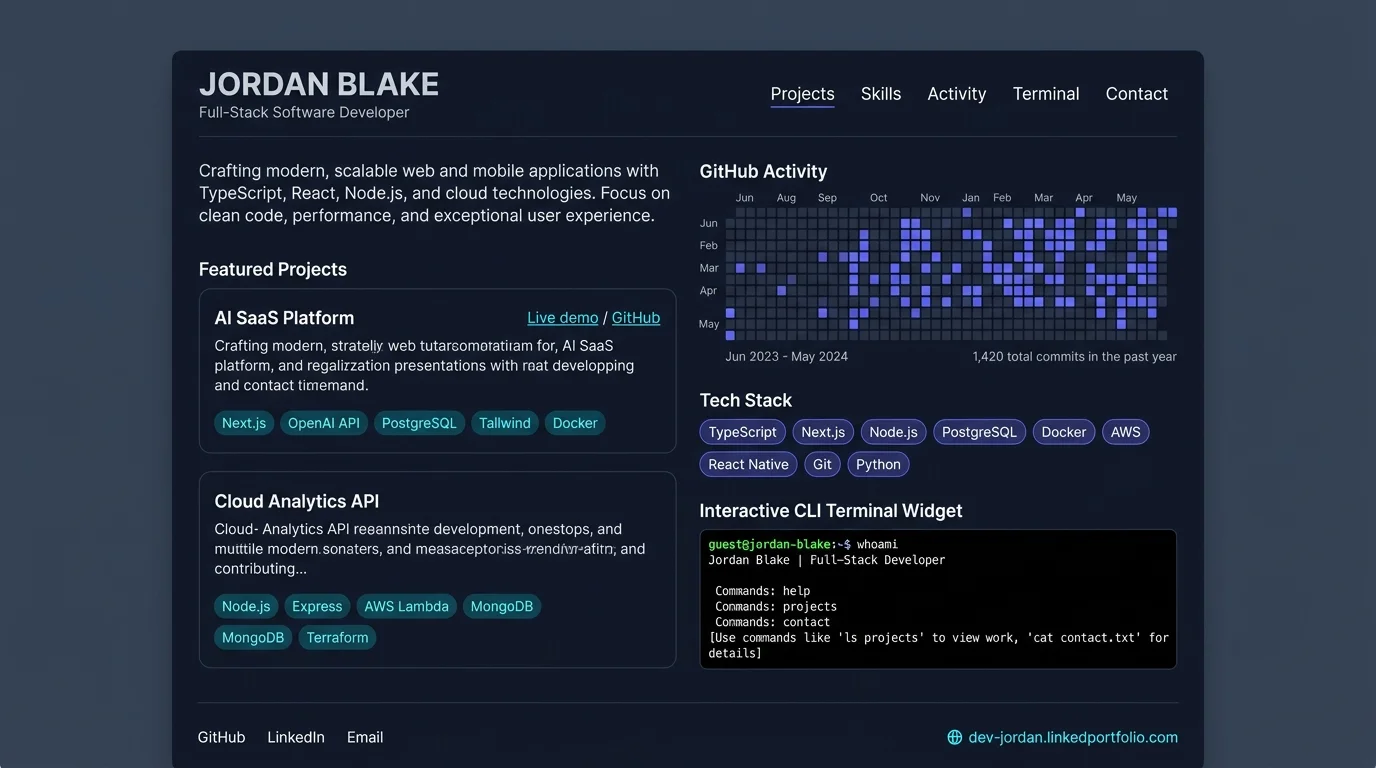The width and height of the screenshot is (1376, 768).
Task: Click the Git Tech Stack badge
Action: pos(822,464)
